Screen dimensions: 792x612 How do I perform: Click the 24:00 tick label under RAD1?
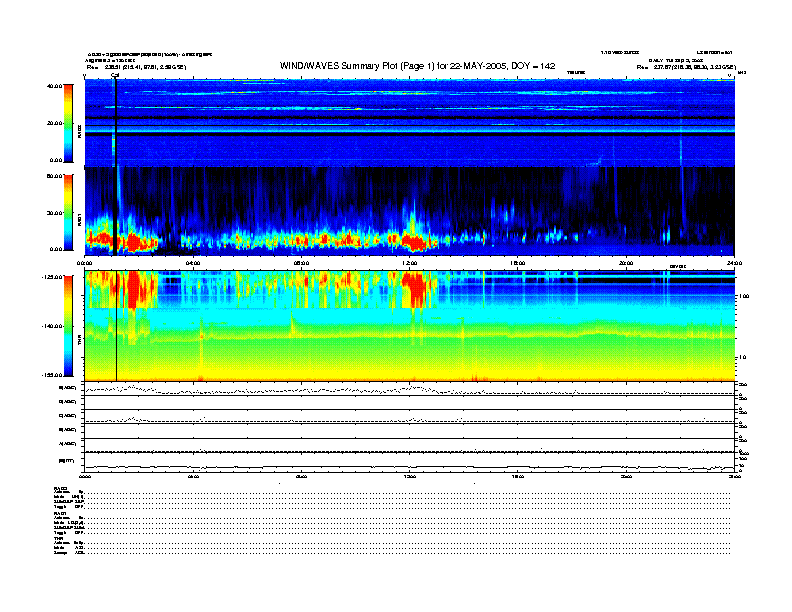pyautogui.click(x=734, y=263)
